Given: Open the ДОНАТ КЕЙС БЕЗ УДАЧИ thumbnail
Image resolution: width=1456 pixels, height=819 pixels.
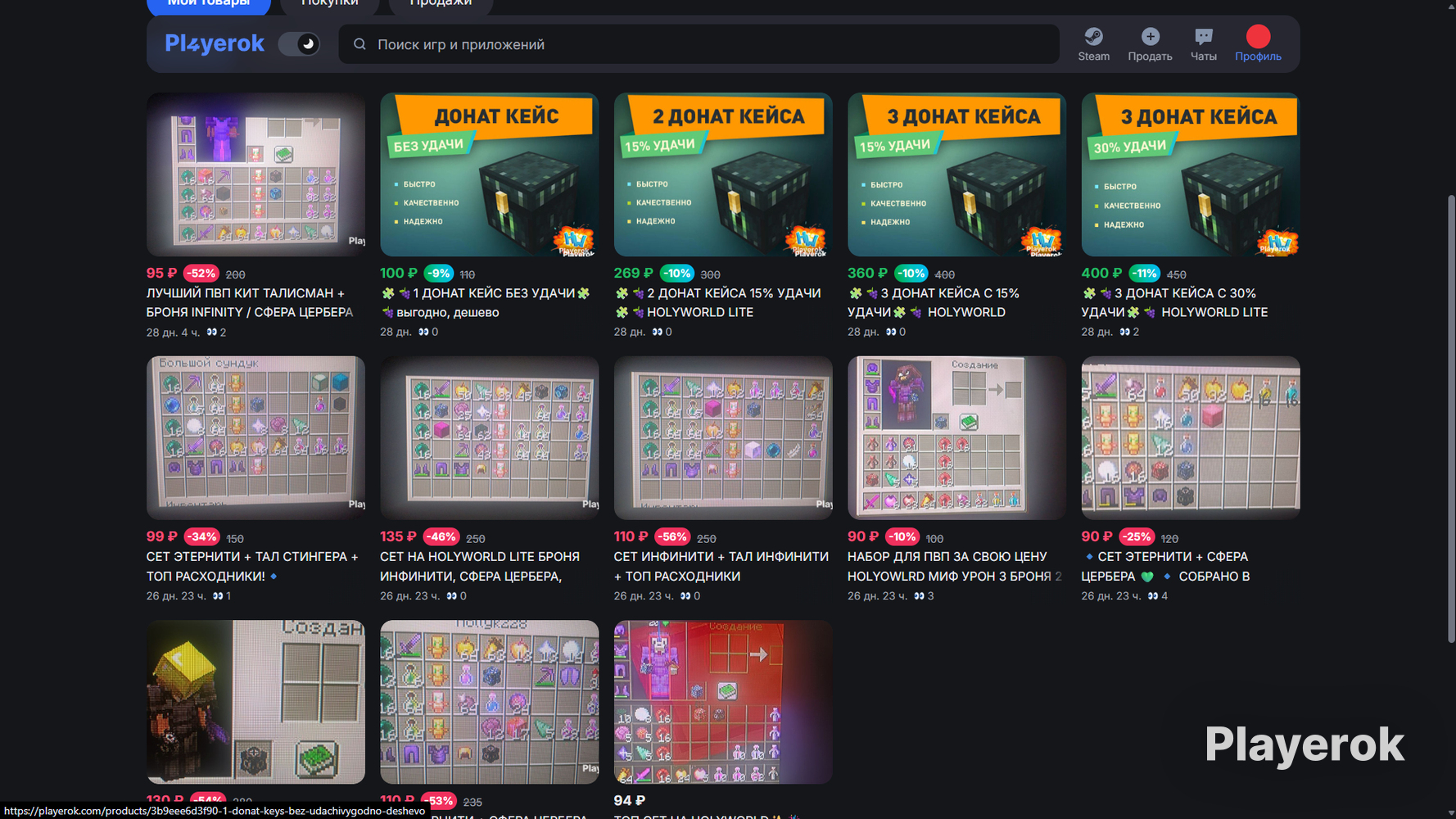Looking at the screenshot, I should (x=490, y=174).
